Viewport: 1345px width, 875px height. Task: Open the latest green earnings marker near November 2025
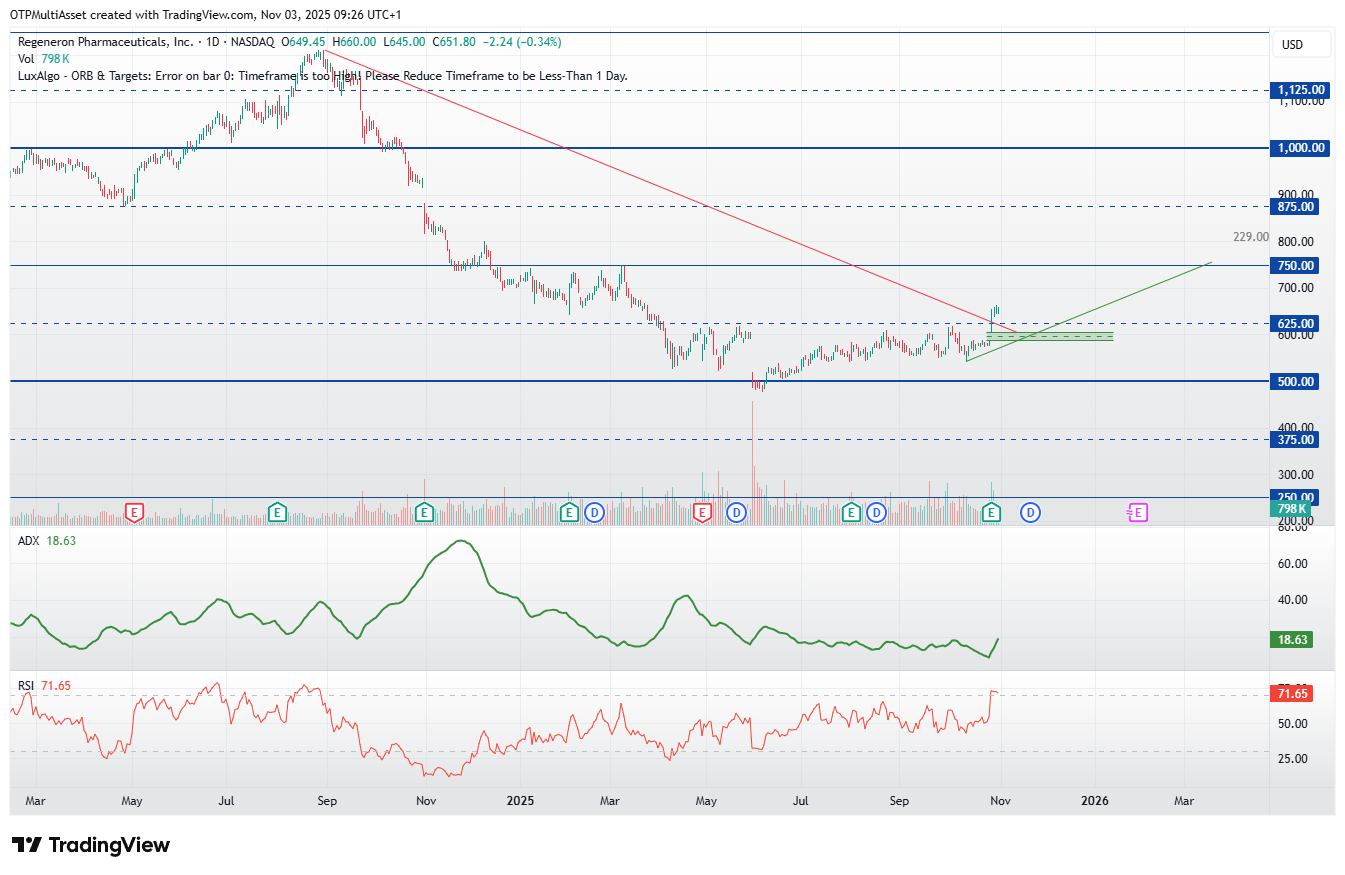[992, 513]
